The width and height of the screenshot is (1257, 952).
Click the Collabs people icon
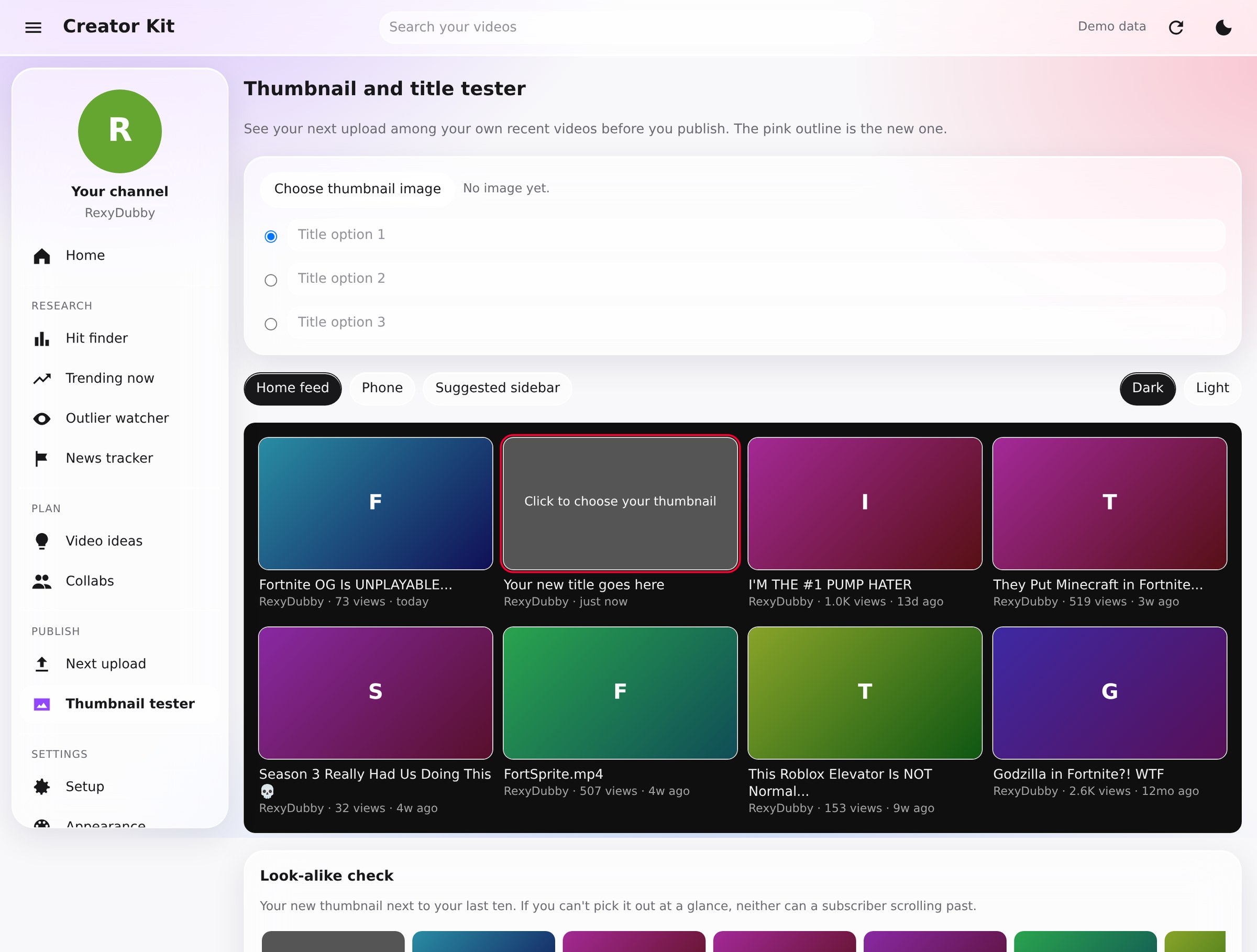coord(41,581)
